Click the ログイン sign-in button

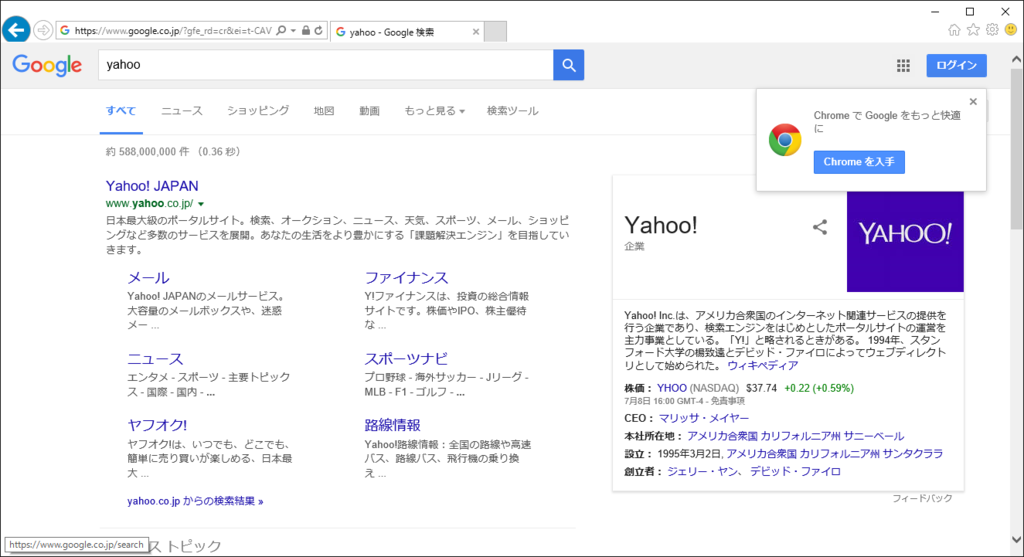[x=956, y=65]
